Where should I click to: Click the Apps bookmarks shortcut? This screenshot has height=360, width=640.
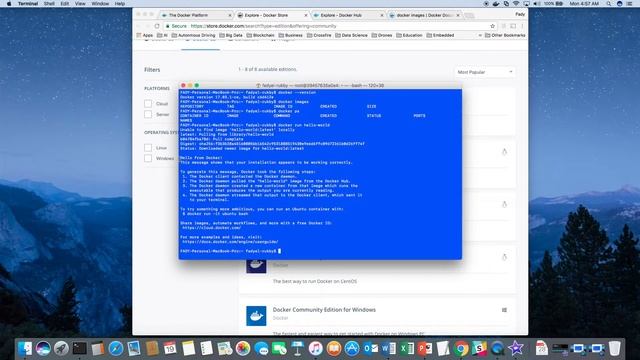tap(144, 36)
